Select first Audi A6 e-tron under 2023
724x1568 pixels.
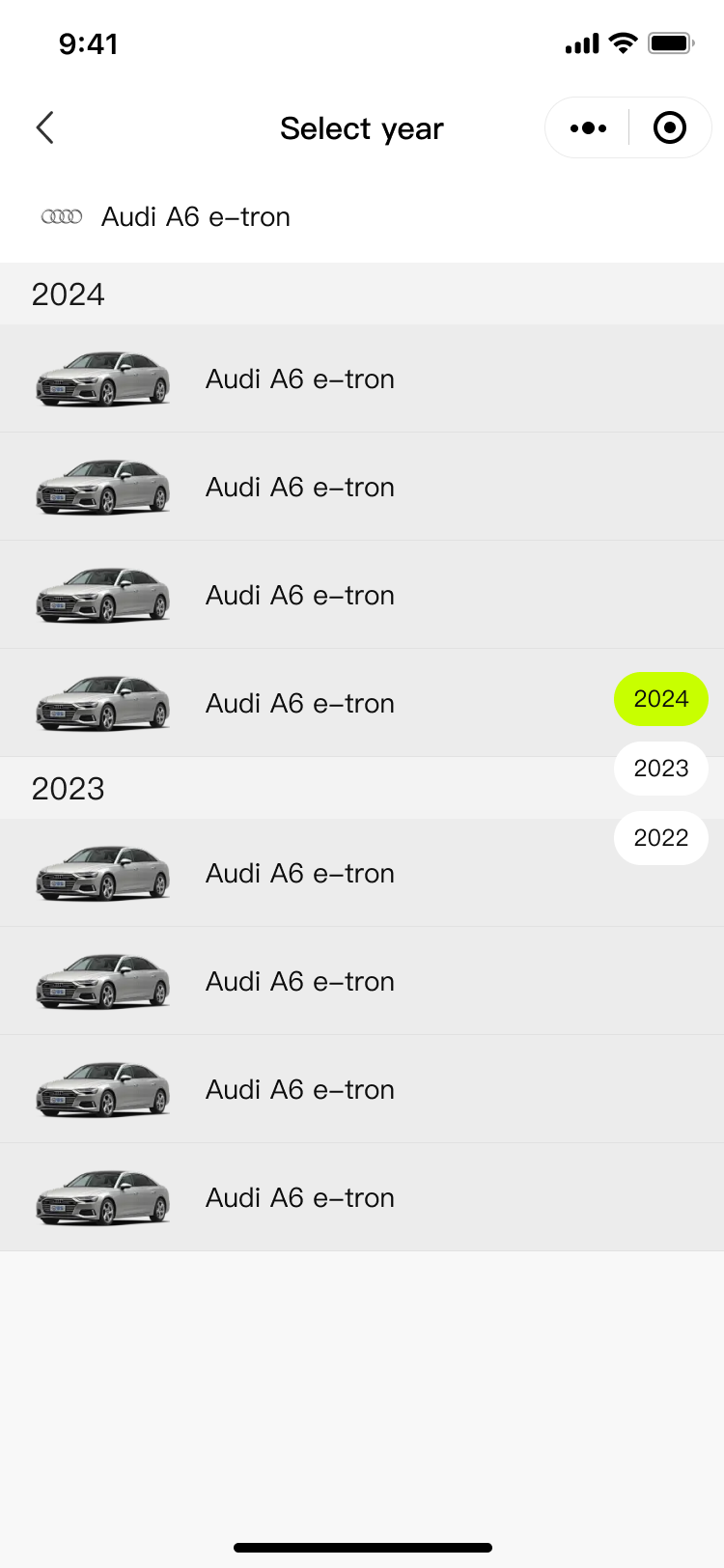(x=299, y=873)
